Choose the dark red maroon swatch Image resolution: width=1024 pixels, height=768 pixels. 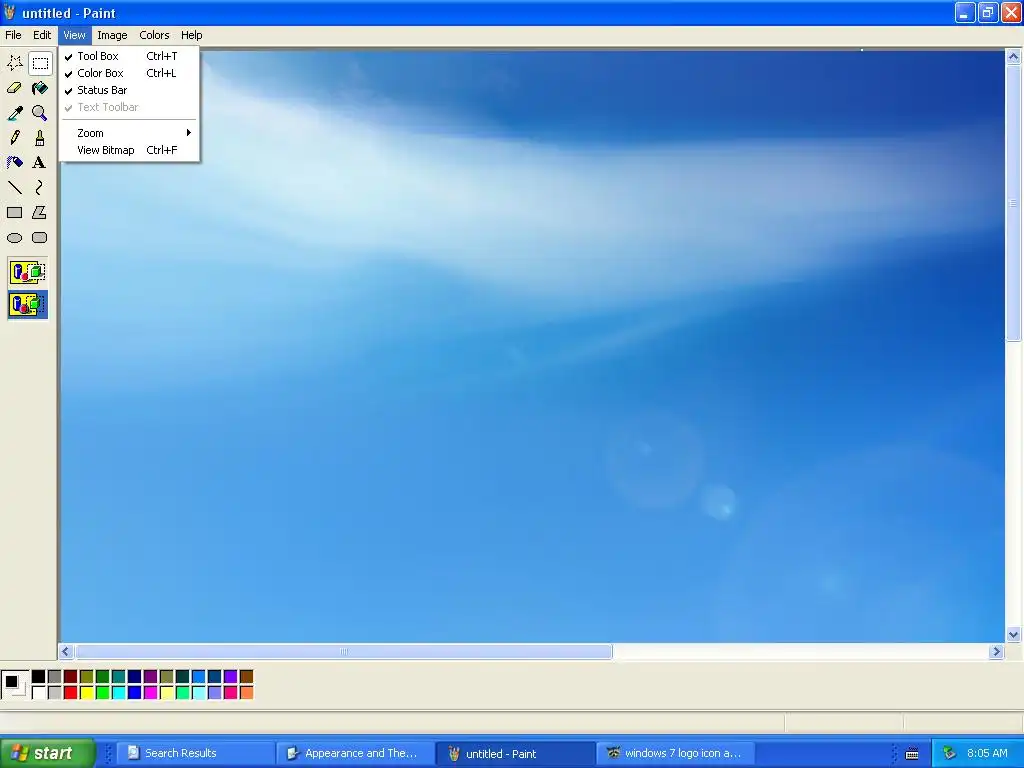71,677
